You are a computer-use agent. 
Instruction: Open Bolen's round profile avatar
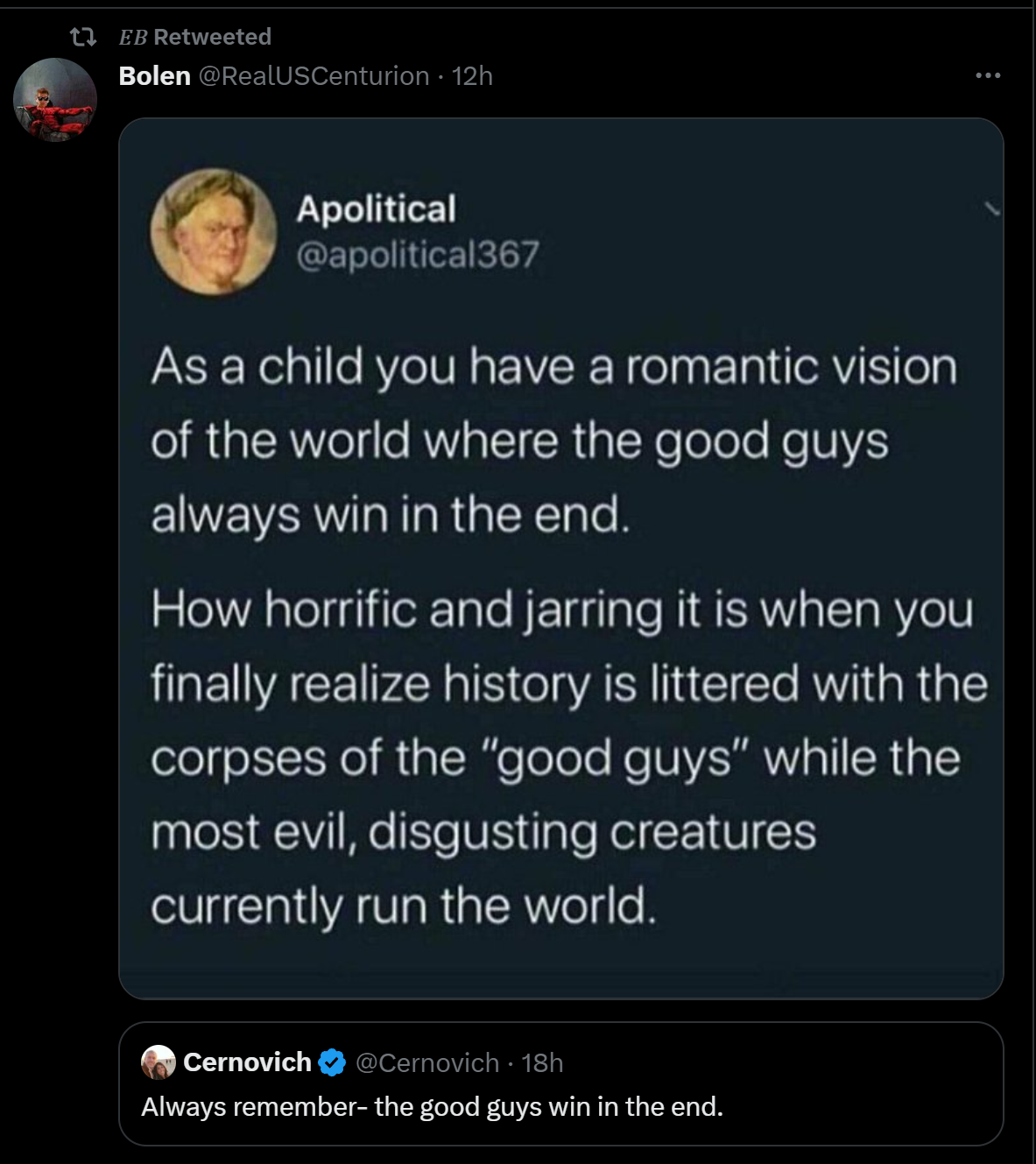coord(54,100)
